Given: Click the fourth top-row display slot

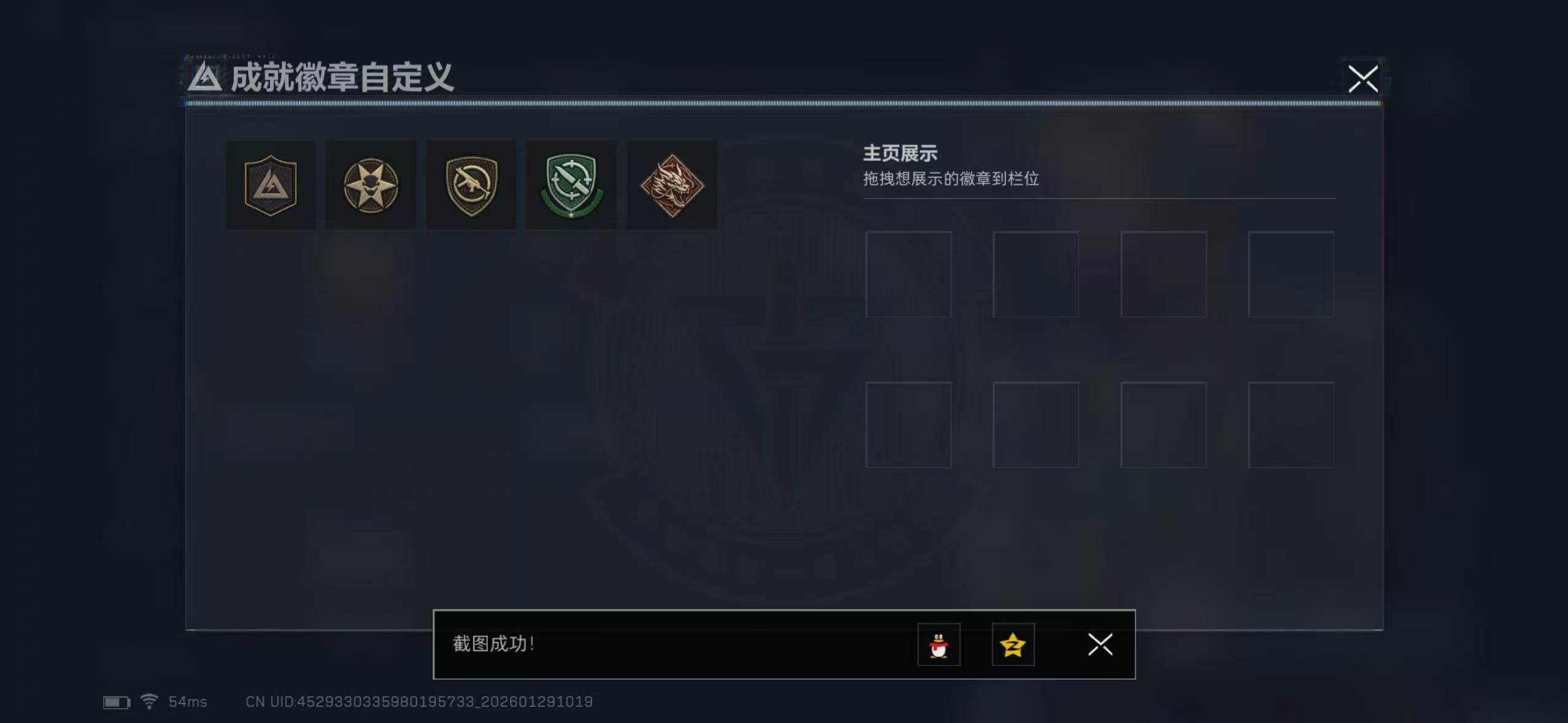Looking at the screenshot, I should click(1291, 274).
